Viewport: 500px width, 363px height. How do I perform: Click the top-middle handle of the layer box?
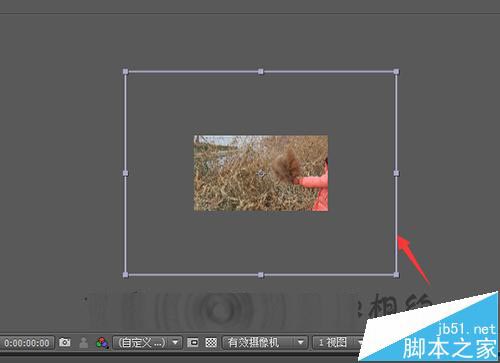[261, 71]
